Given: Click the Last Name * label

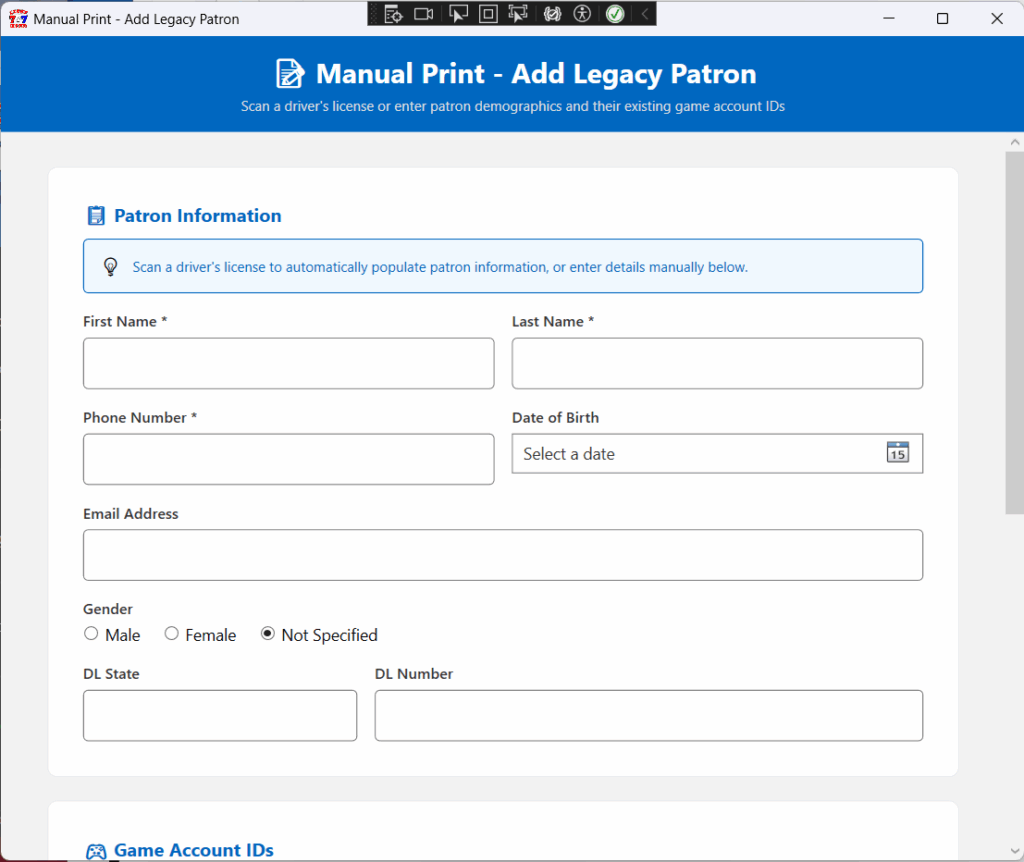Looking at the screenshot, I should pyautogui.click(x=552, y=321).
